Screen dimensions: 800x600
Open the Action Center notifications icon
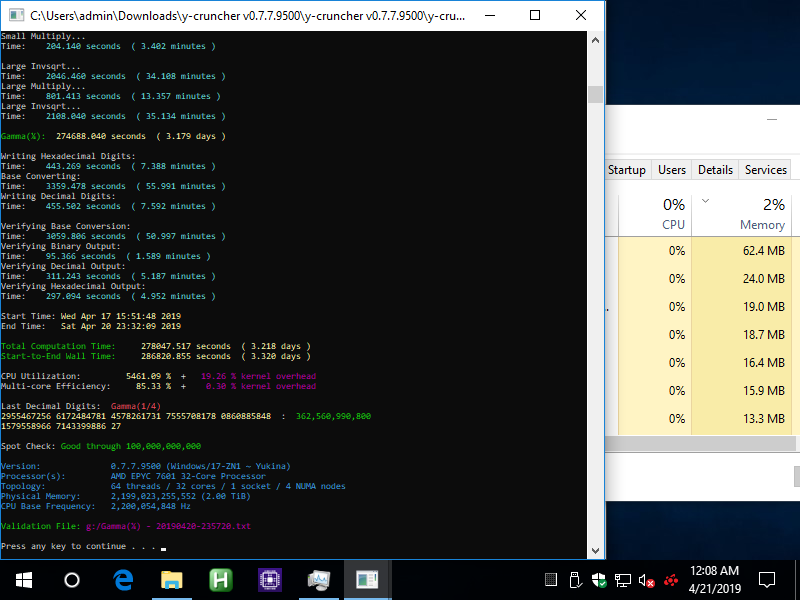click(x=767, y=579)
